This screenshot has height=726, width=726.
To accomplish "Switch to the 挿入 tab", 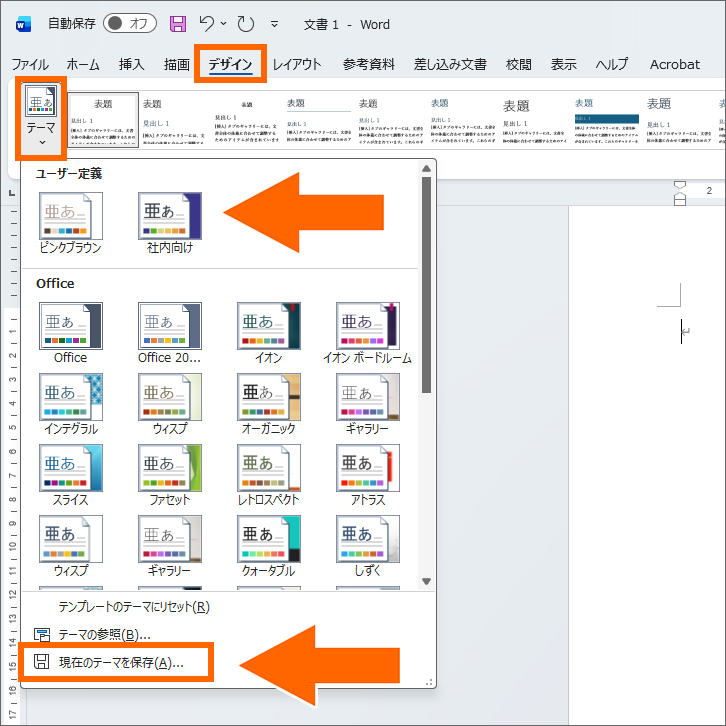I will (x=131, y=64).
